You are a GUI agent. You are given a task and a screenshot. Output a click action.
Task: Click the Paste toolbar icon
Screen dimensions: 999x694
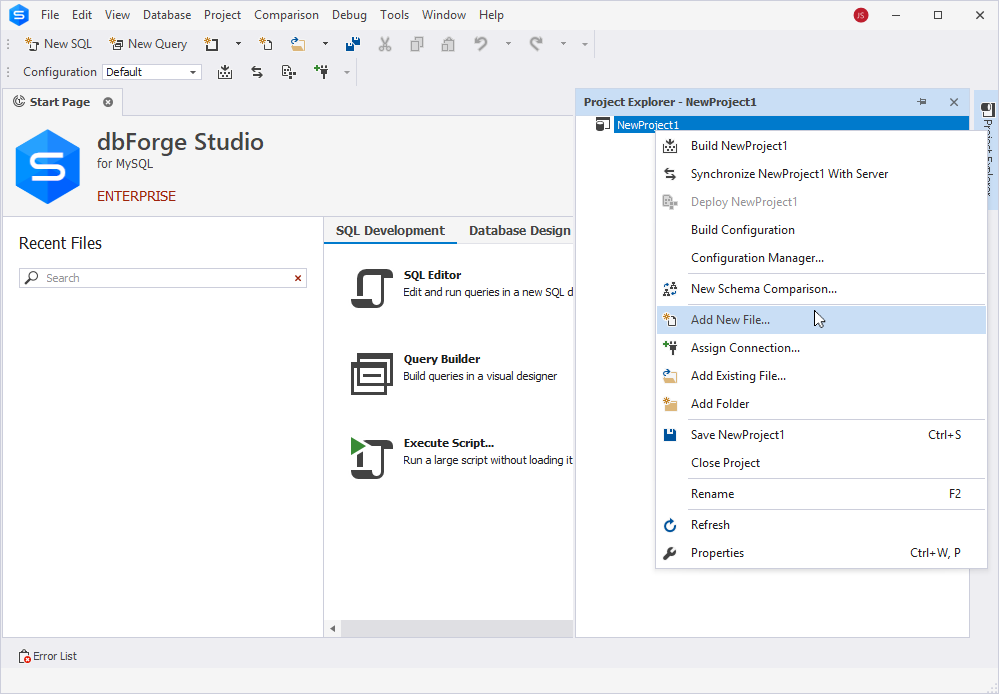coord(449,44)
